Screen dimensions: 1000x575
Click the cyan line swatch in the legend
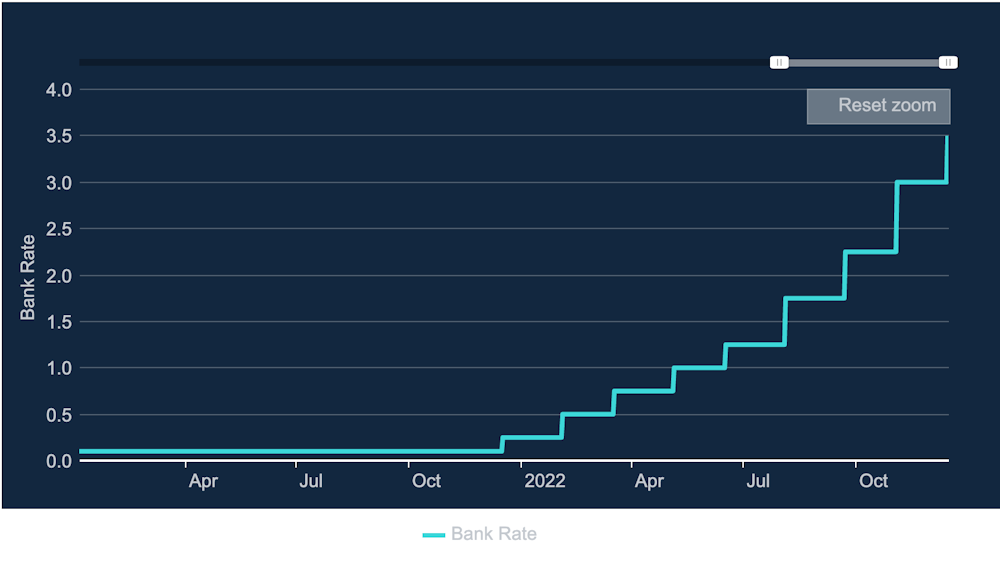[434, 535]
